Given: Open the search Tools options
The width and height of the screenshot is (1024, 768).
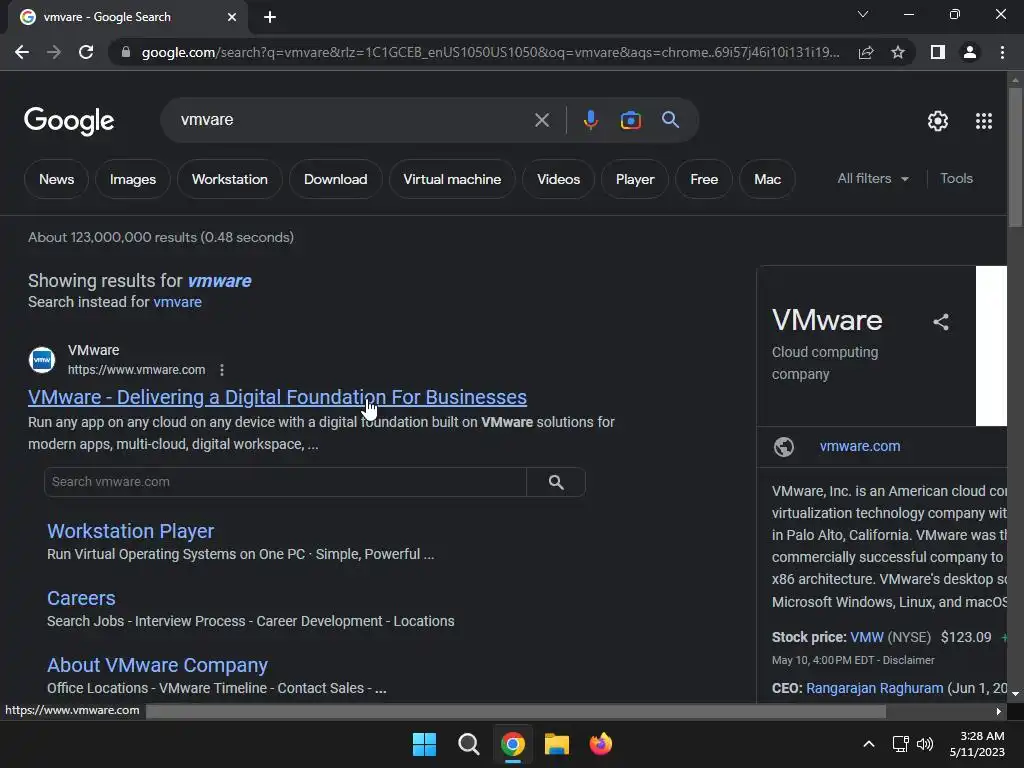Looking at the screenshot, I should pos(956,178).
